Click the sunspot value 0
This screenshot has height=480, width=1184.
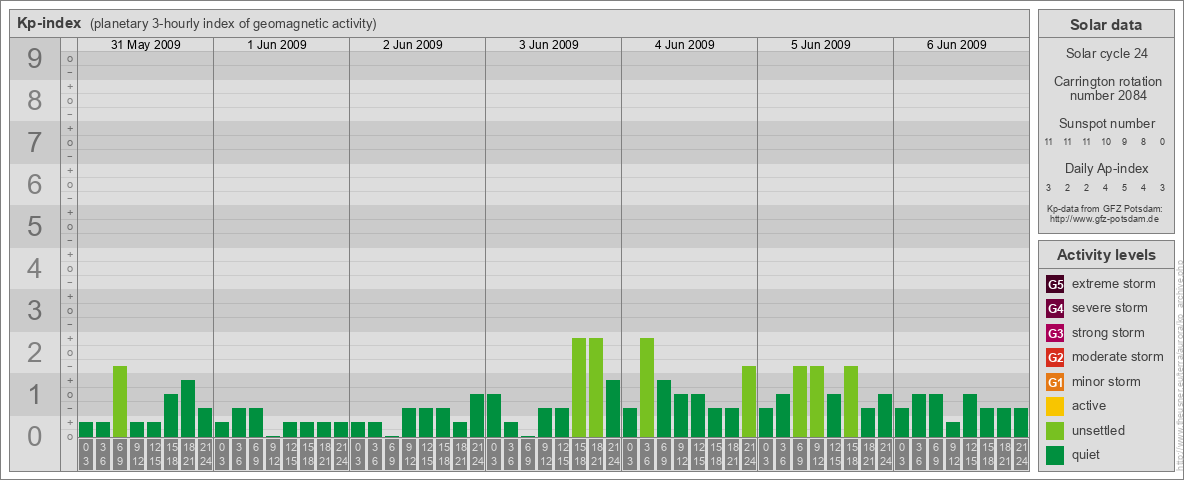point(1162,142)
